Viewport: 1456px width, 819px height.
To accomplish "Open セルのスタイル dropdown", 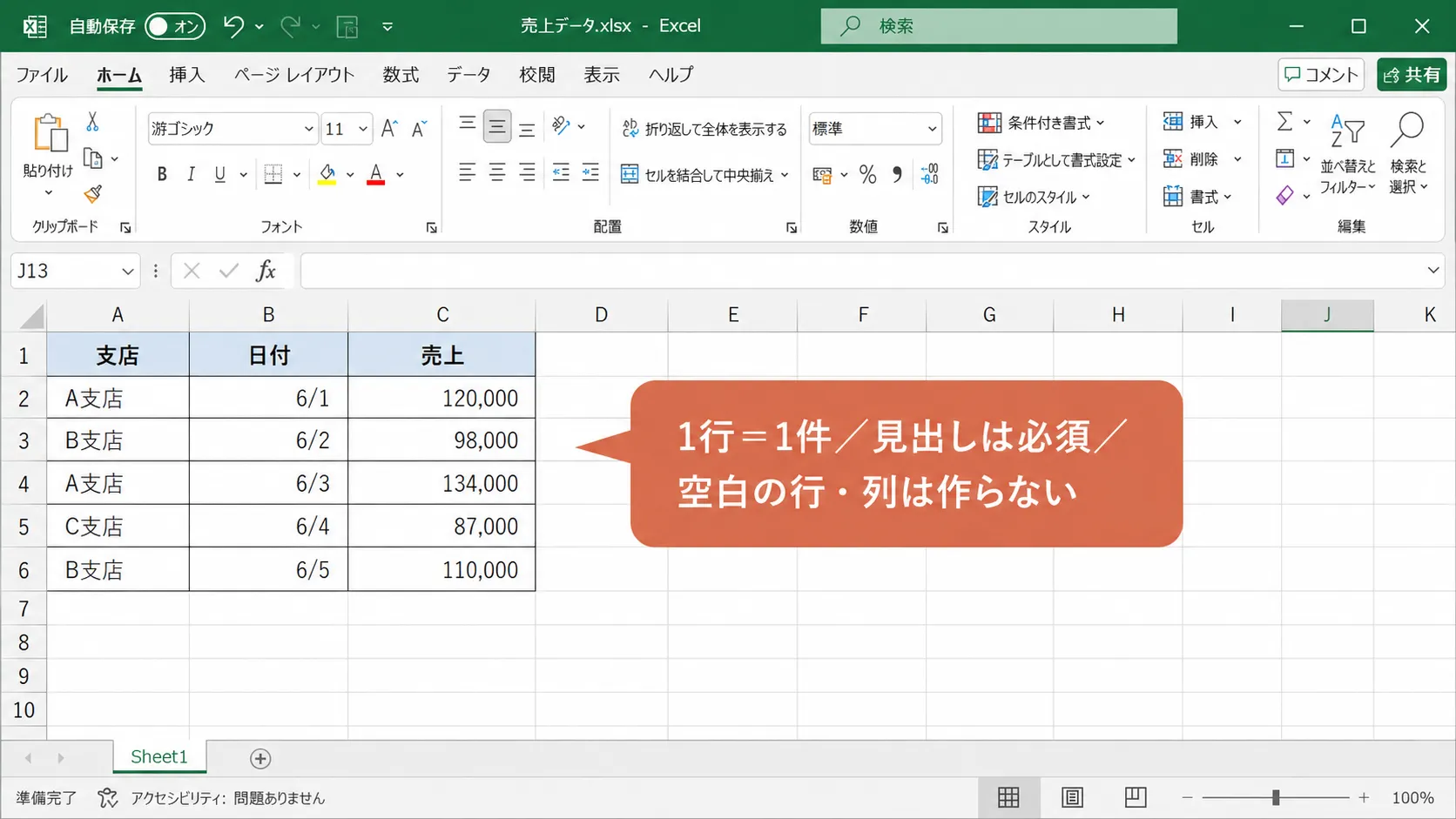I will coord(1034,198).
